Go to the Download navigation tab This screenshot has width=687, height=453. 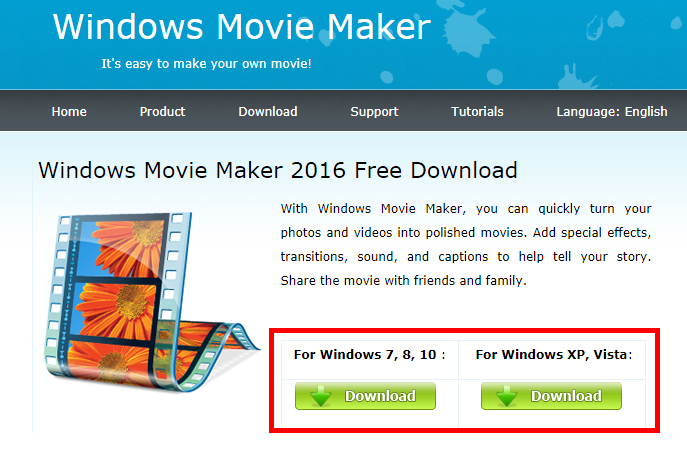click(268, 112)
